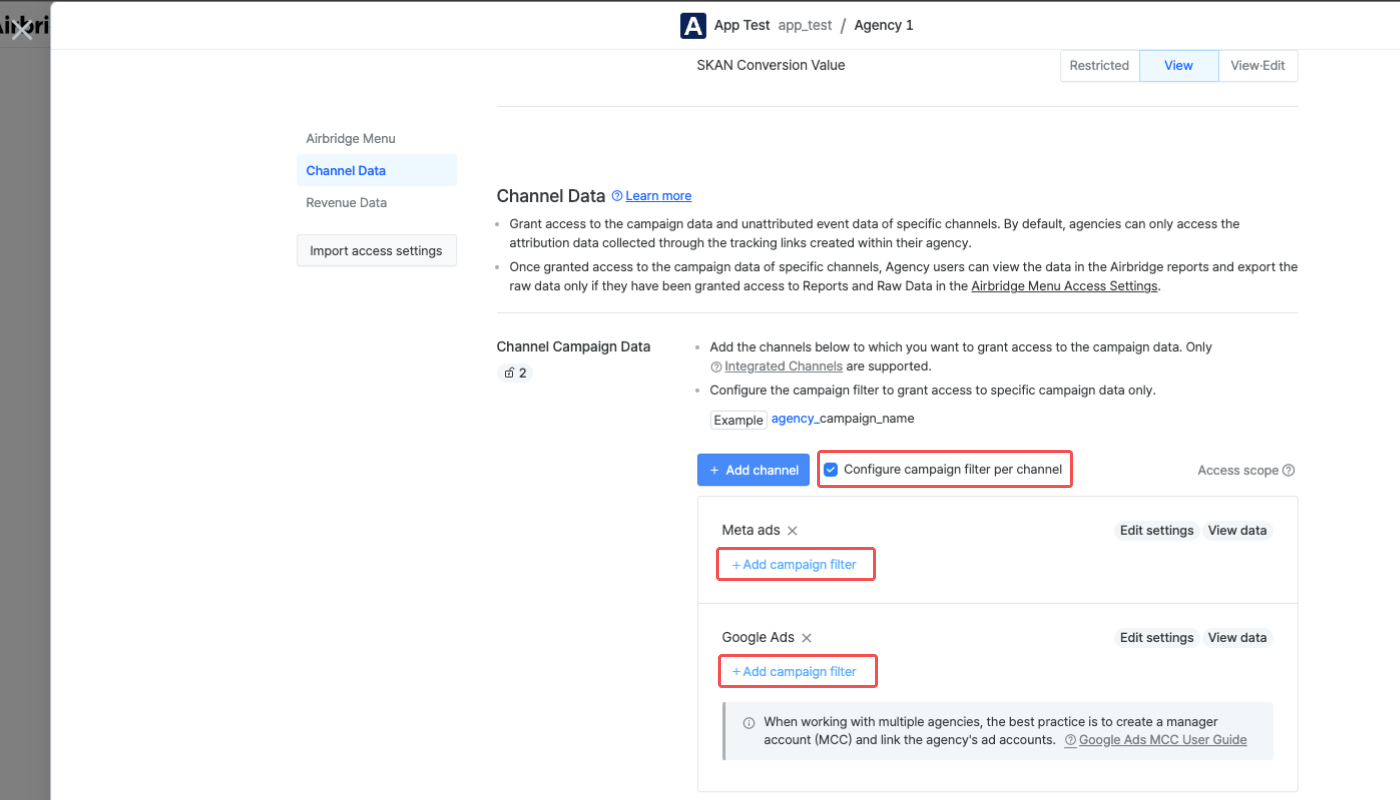Open Edit settings for Google Ads
Viewport: 1400px width, 800px height.
[1157, 637]
